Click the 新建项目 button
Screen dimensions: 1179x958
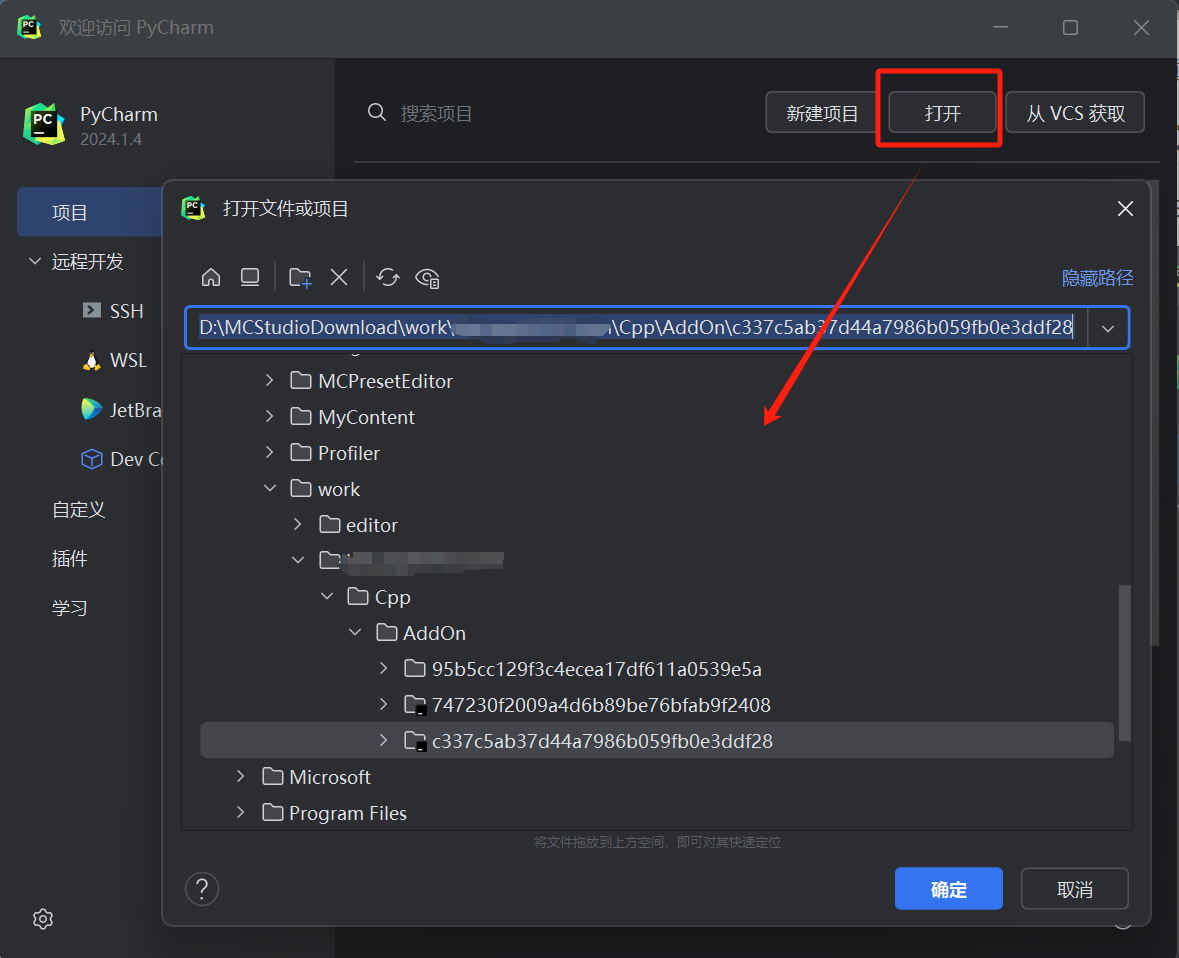[822, 113]
